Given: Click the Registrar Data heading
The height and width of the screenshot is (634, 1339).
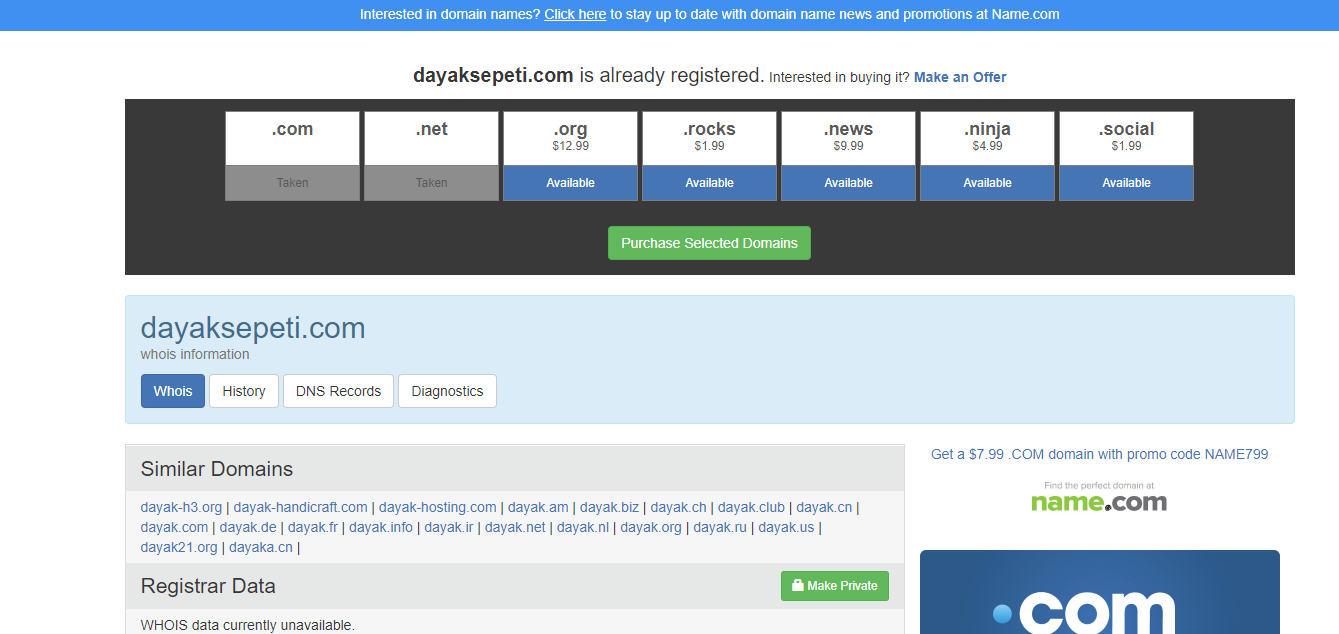Looking at the screenshot, I should 208,586.
